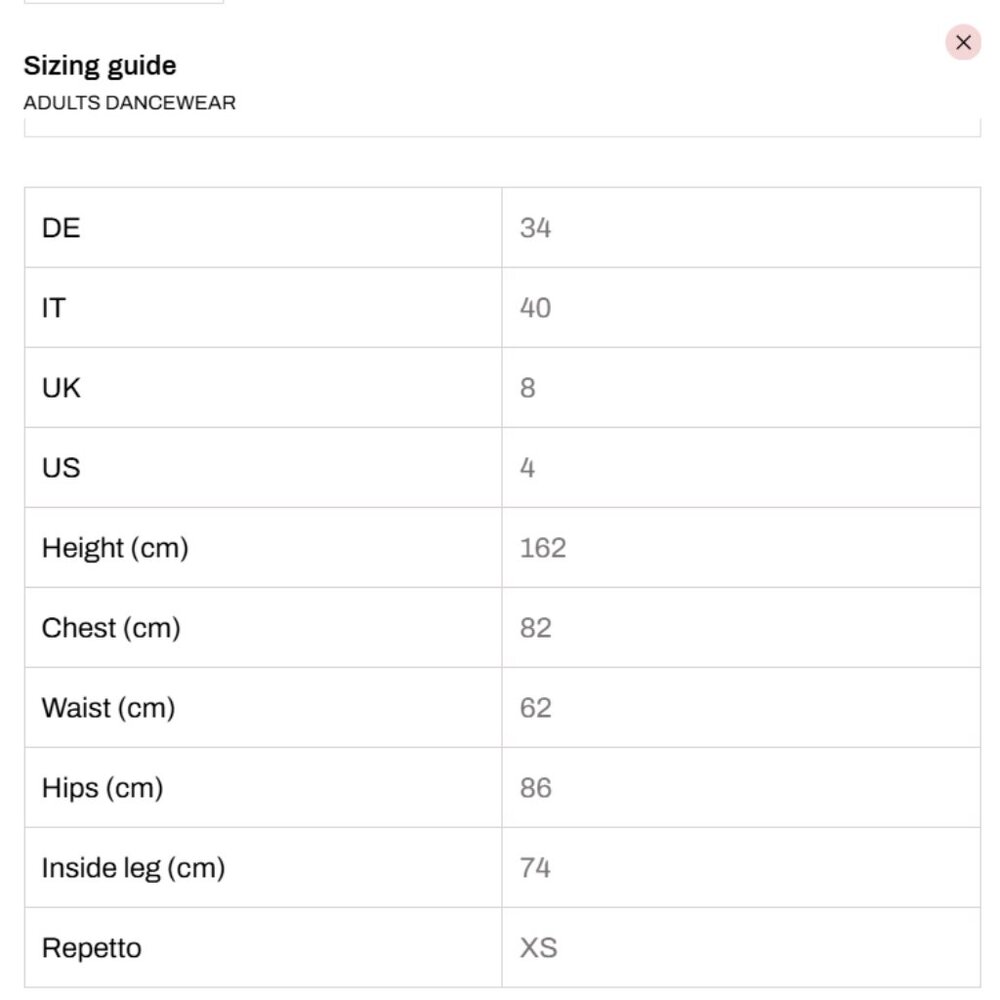This screenshot has height=1000, width=1000.
Task: Click the ADULTS DANCEWEAR subtitle
Action: coord(129,103)
